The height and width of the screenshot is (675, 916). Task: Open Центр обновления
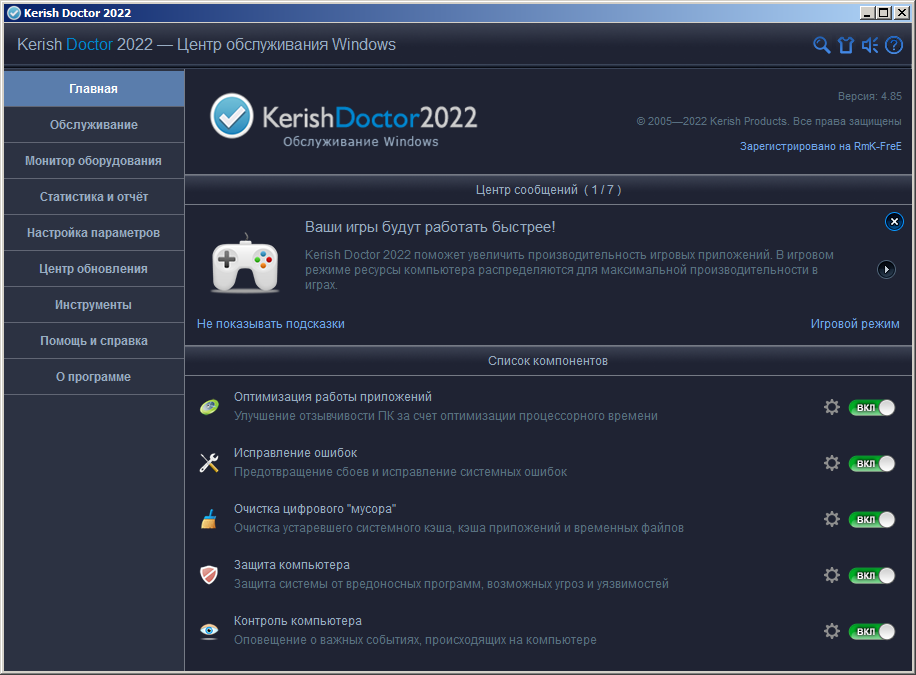(x=94, y=269)
